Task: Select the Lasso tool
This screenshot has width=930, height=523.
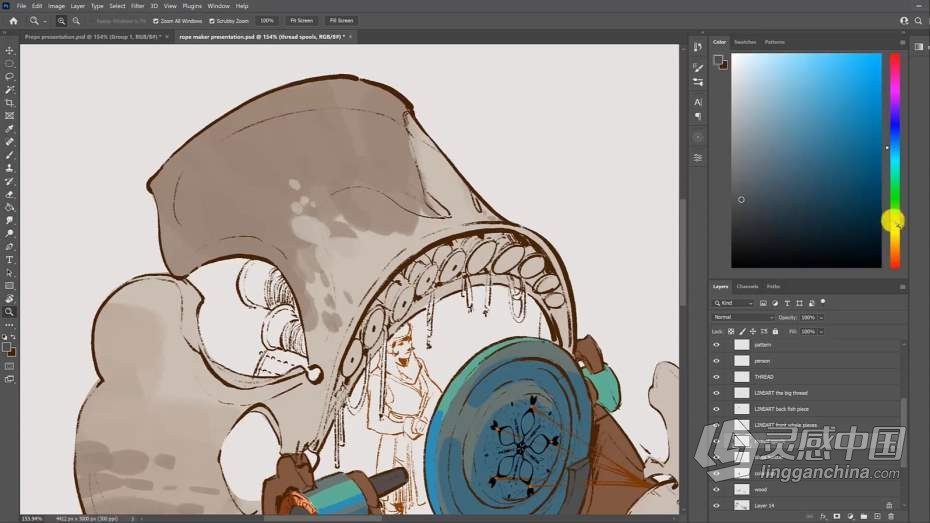Action: coord(10,76)
